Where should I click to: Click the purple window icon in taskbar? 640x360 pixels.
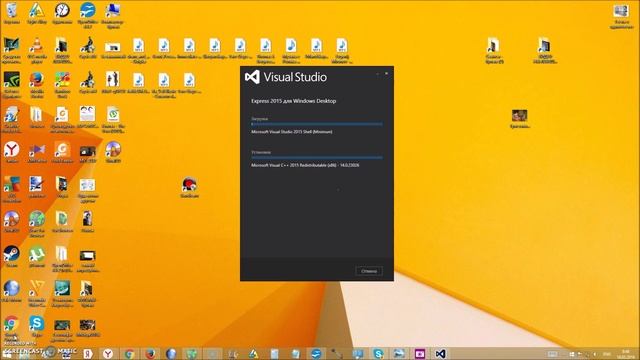(420, 354)
